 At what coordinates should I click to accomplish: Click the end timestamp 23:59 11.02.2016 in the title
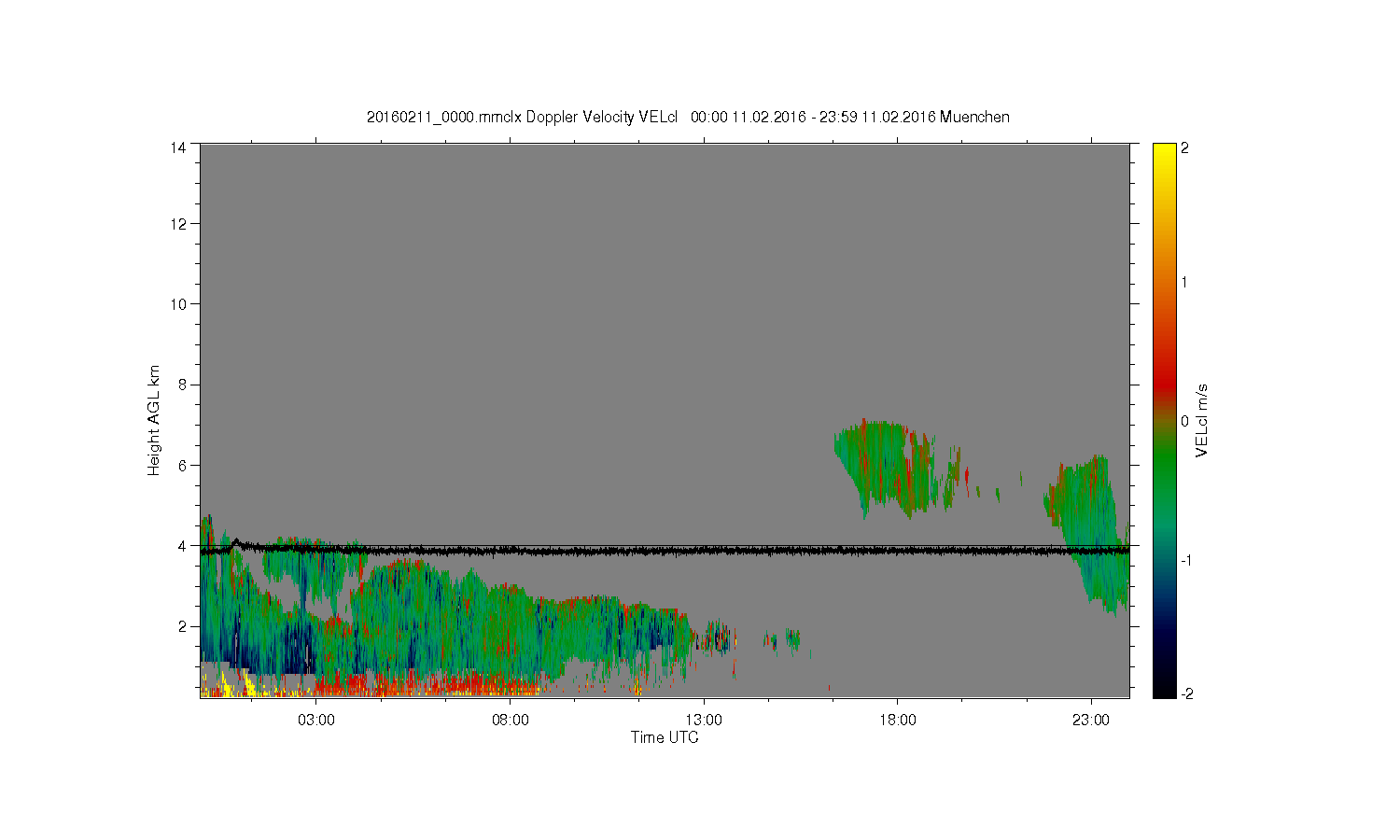(877, 117)
